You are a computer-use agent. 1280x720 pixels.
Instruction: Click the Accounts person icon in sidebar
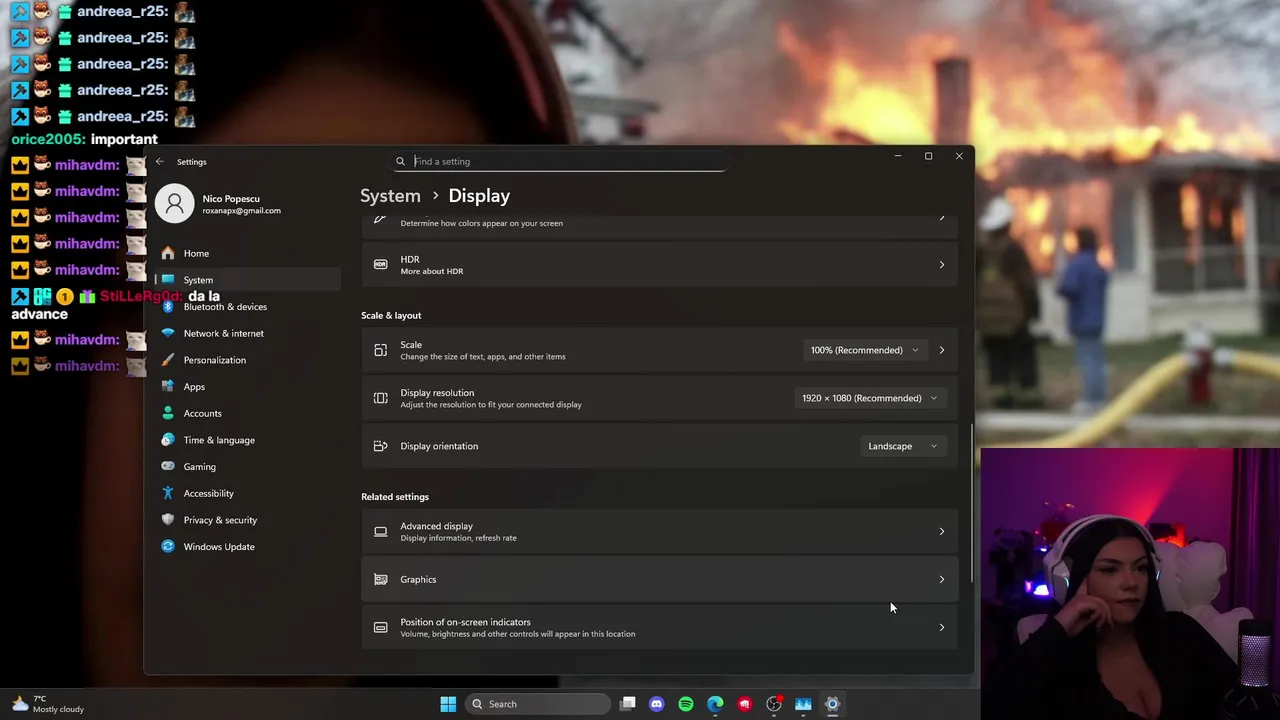point(168,413)
